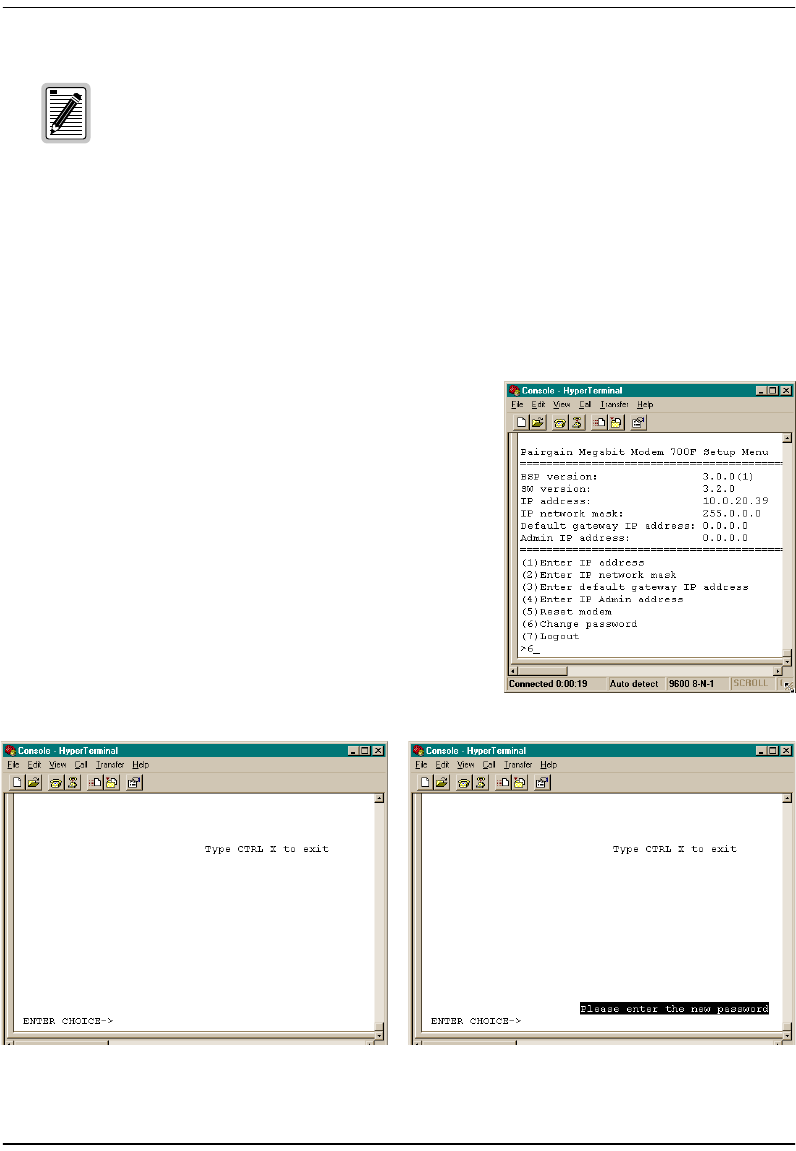796x1151 pixels.
Task: Click Call phone icon in Setup Menu window
Action: point(560,422)
